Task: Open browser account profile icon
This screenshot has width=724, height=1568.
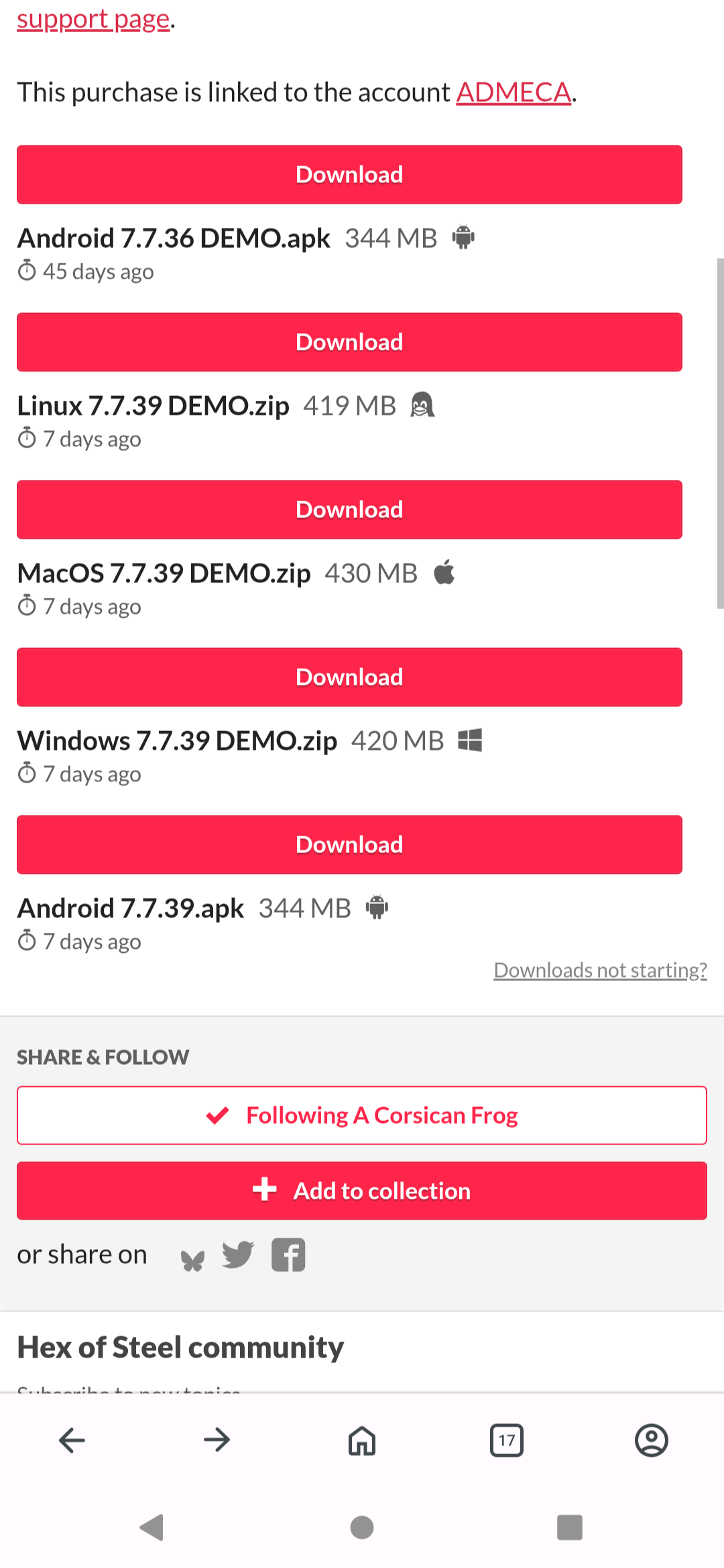Action: (652, 1440)
